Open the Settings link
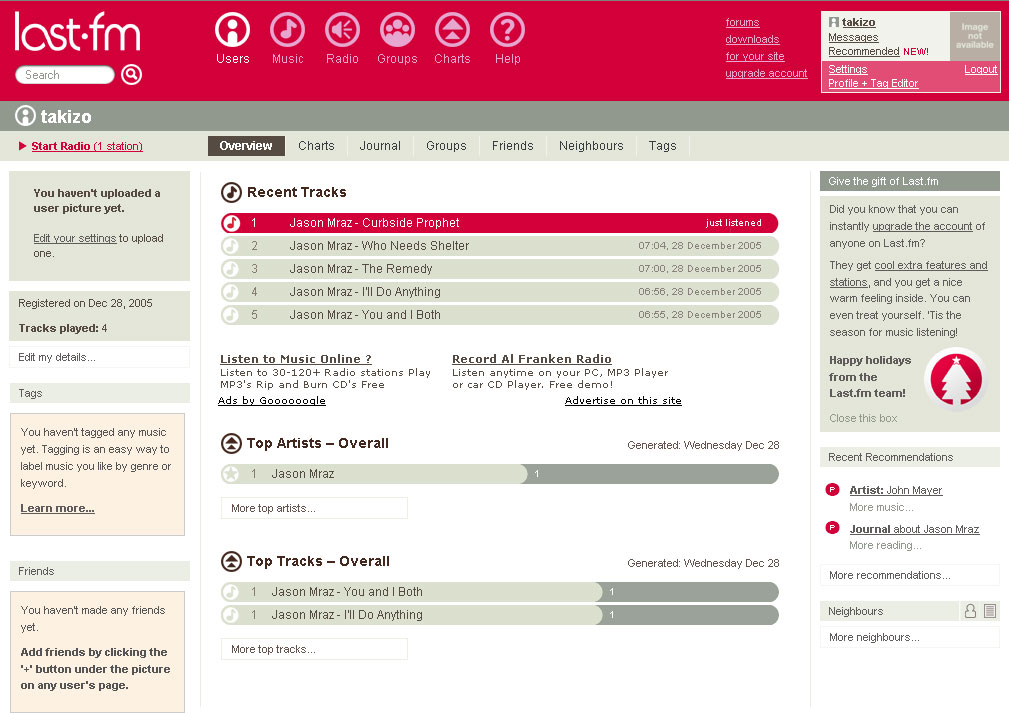 [847, 69]
